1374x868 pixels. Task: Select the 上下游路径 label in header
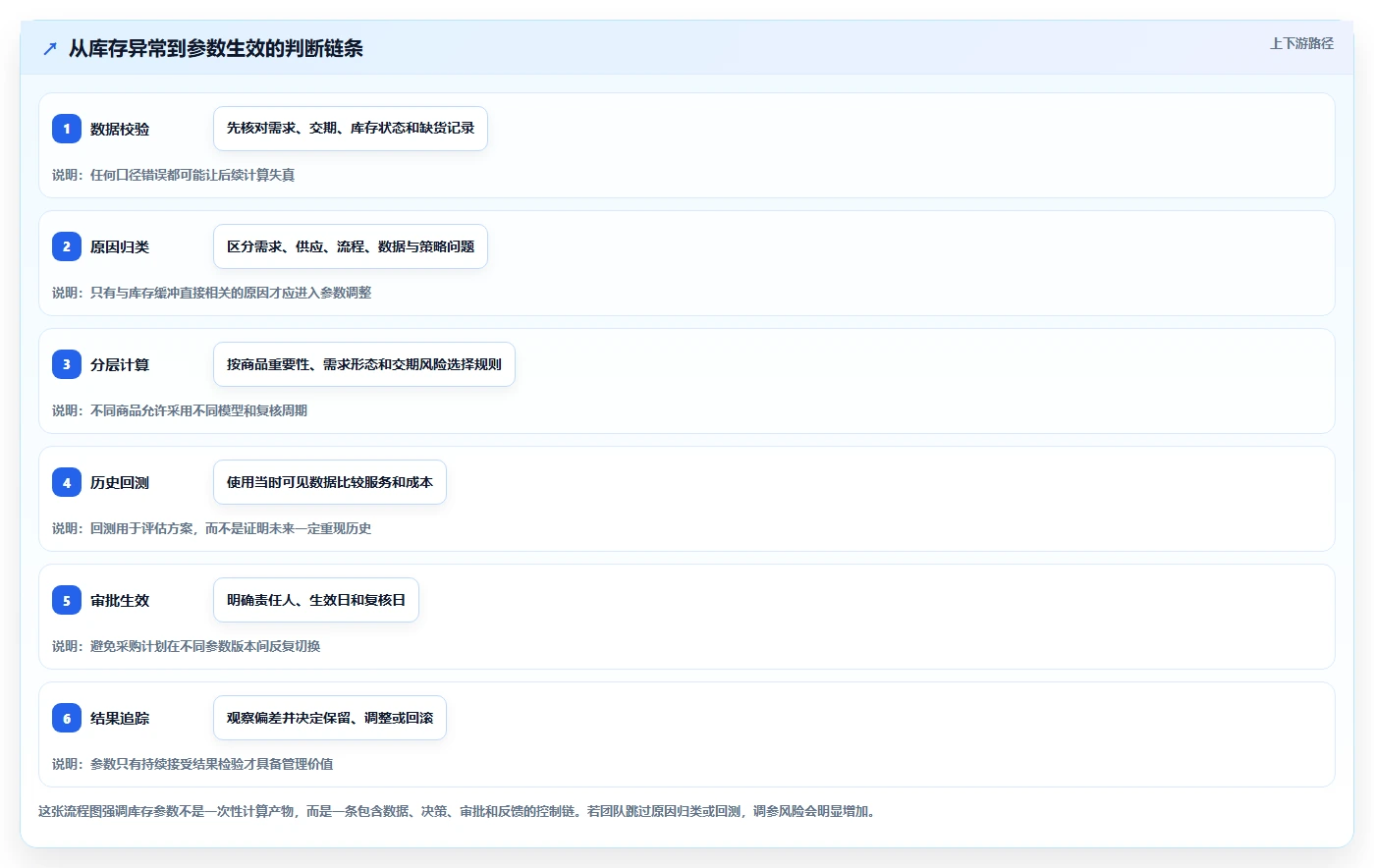(1301, 43)
